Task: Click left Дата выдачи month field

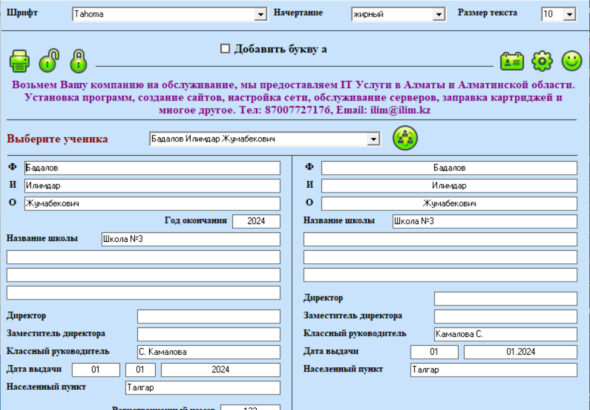Action: point(140,370)
